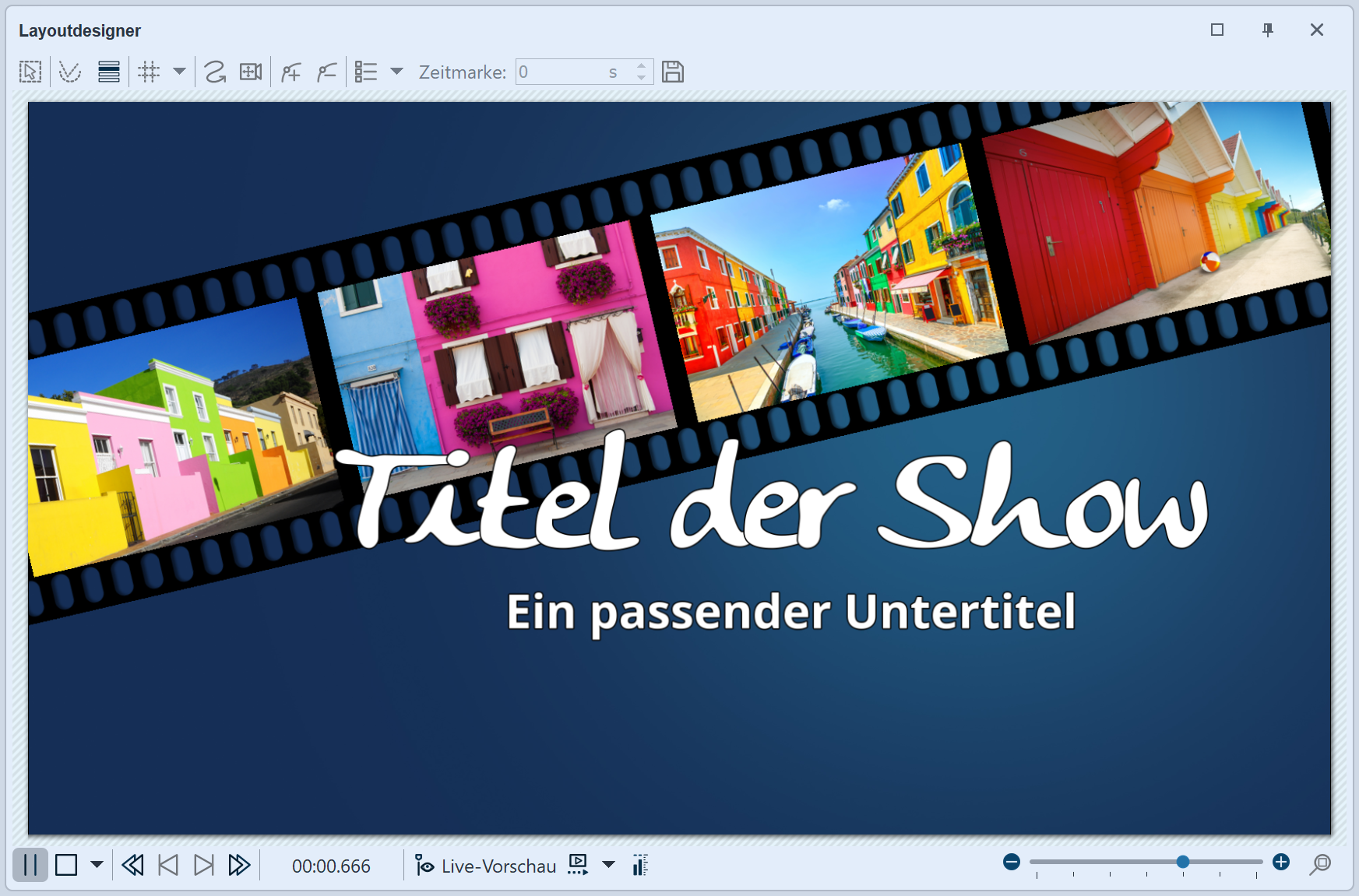Adjust the zoom level slider
The height and width of the screenshot is (896, 1359).
click(1183, 862)
